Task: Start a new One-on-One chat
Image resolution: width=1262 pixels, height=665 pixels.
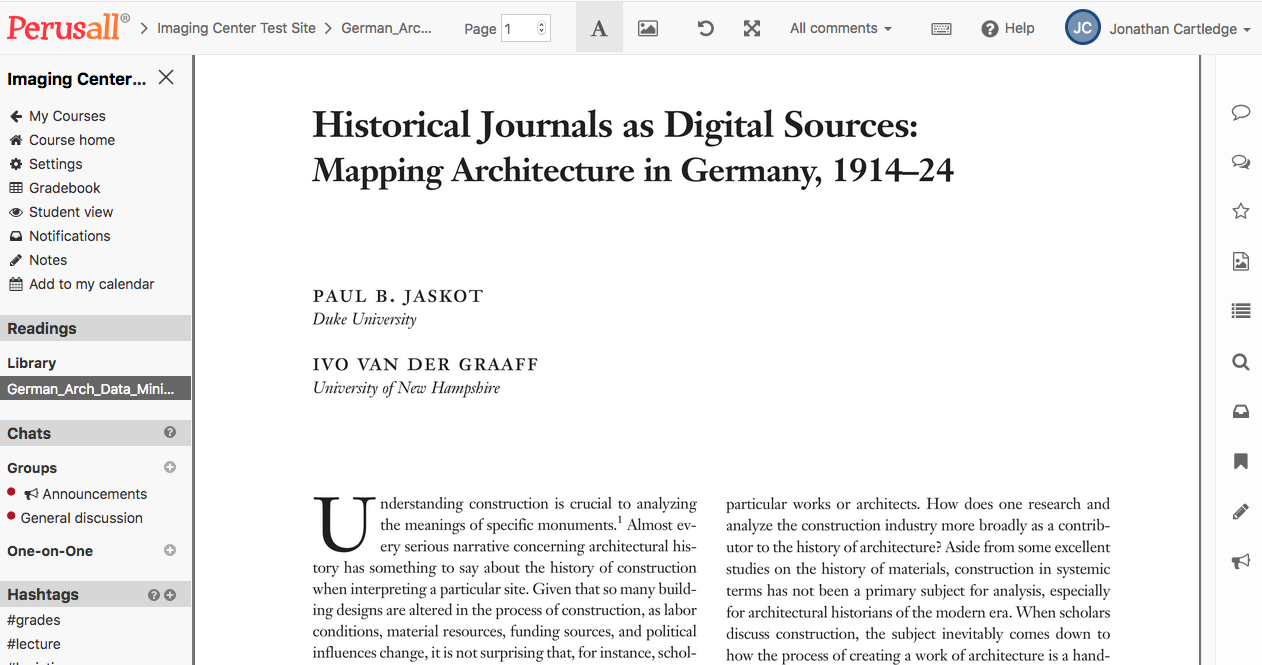Action: click(x=170, y=550)
